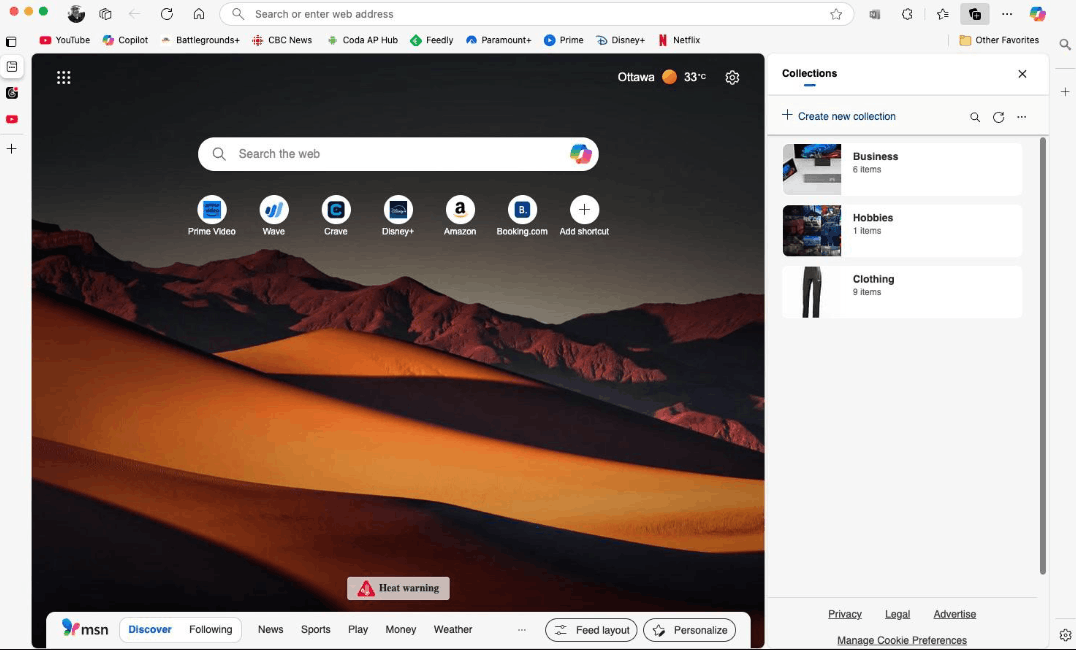Click the Personalize button
Image resolution: width=1076 pixels, height=650 pixels.
click(690, 630)
